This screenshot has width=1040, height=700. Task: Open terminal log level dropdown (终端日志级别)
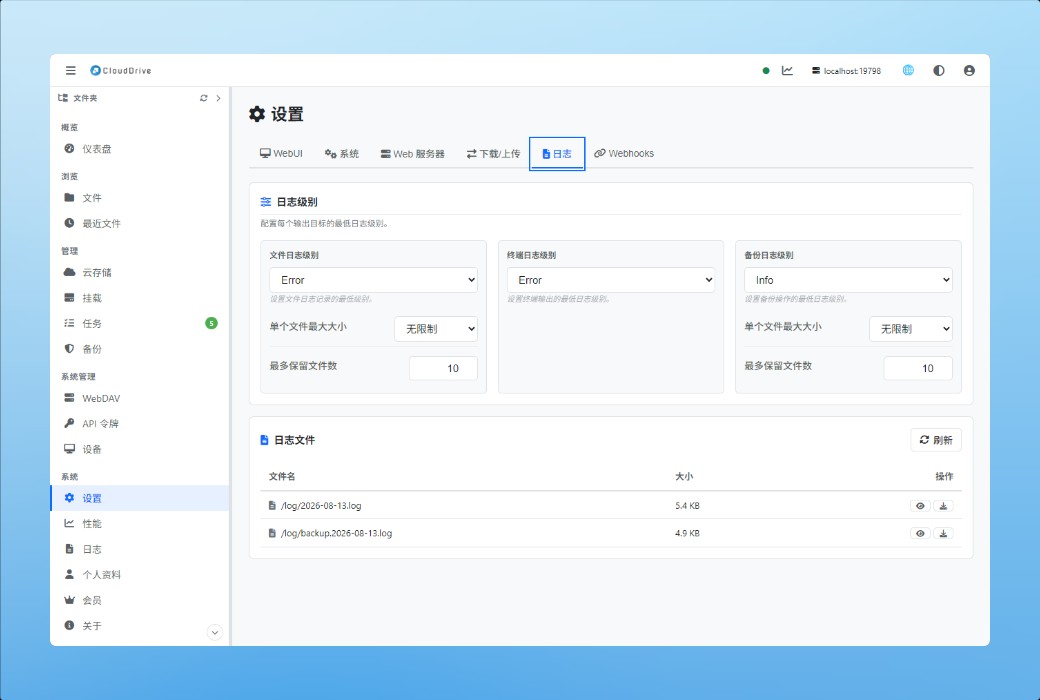pyautogui.click(x=611, y=280)
